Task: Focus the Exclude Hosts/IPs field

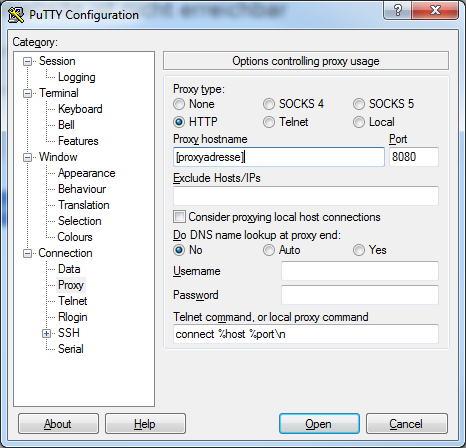Action: tap(306, 196)
